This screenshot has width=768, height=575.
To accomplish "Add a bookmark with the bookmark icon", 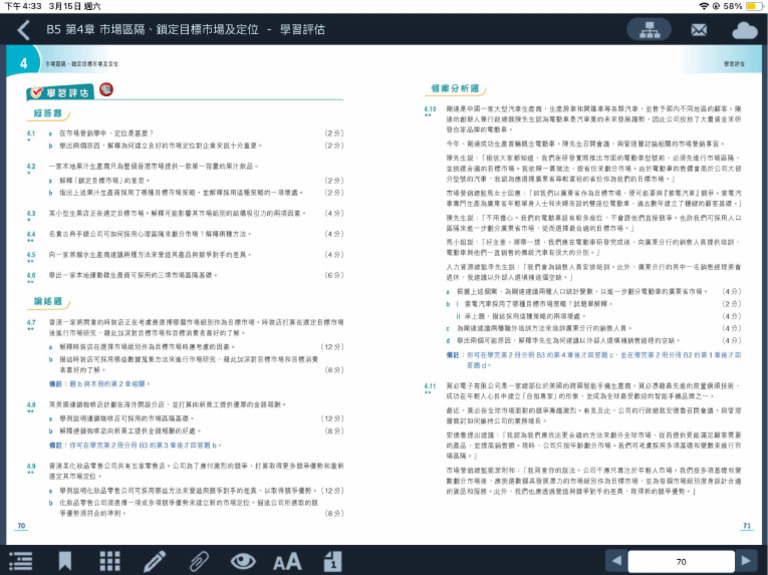I will point(65,561).
